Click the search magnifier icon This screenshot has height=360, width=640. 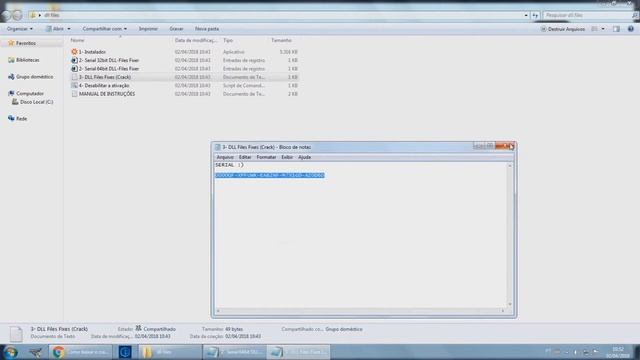point(635,15)
